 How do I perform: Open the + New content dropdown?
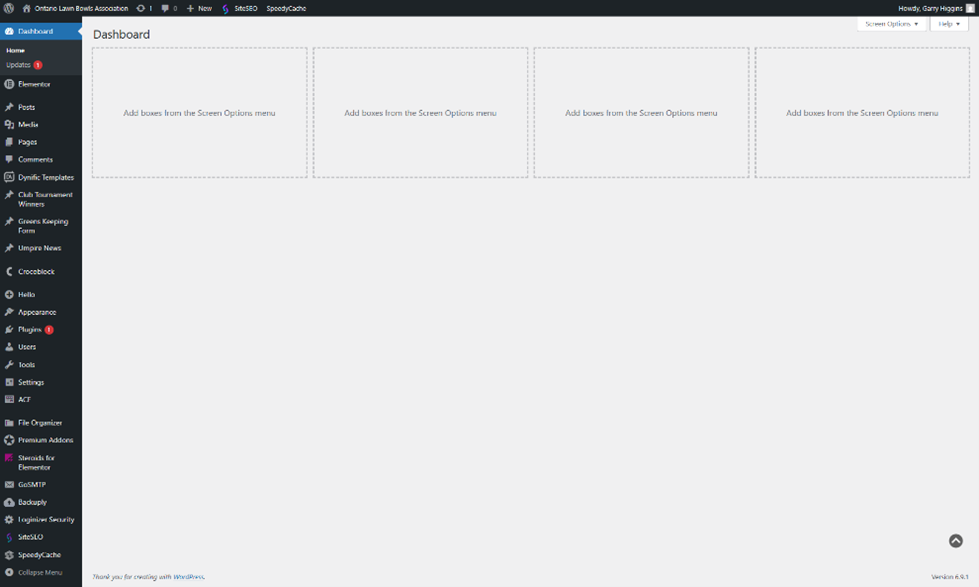(199, 8)
